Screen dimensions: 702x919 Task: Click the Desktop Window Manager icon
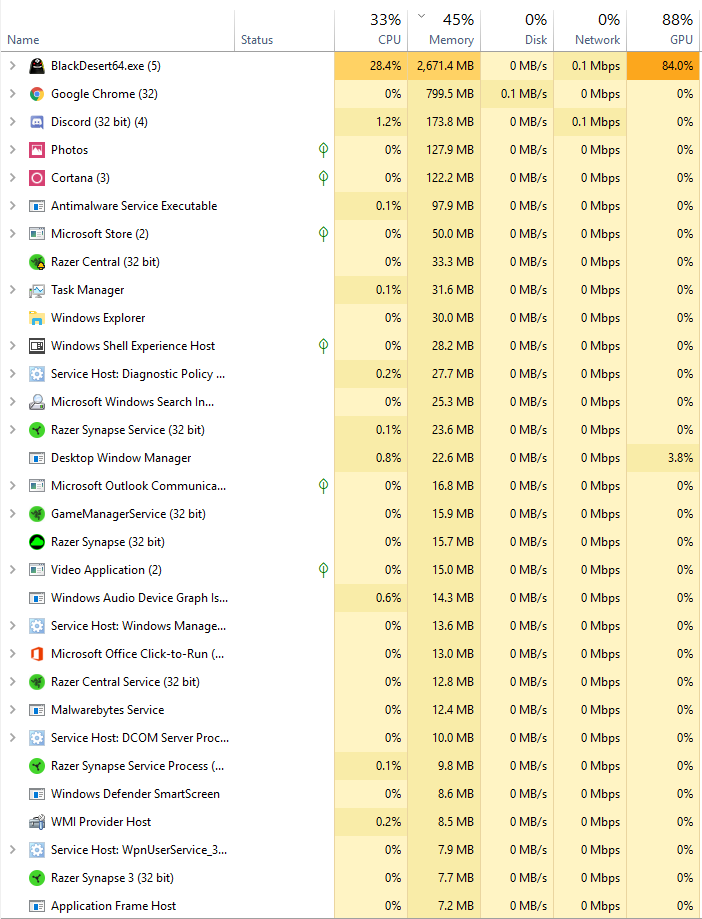click(x=37, y=458)
